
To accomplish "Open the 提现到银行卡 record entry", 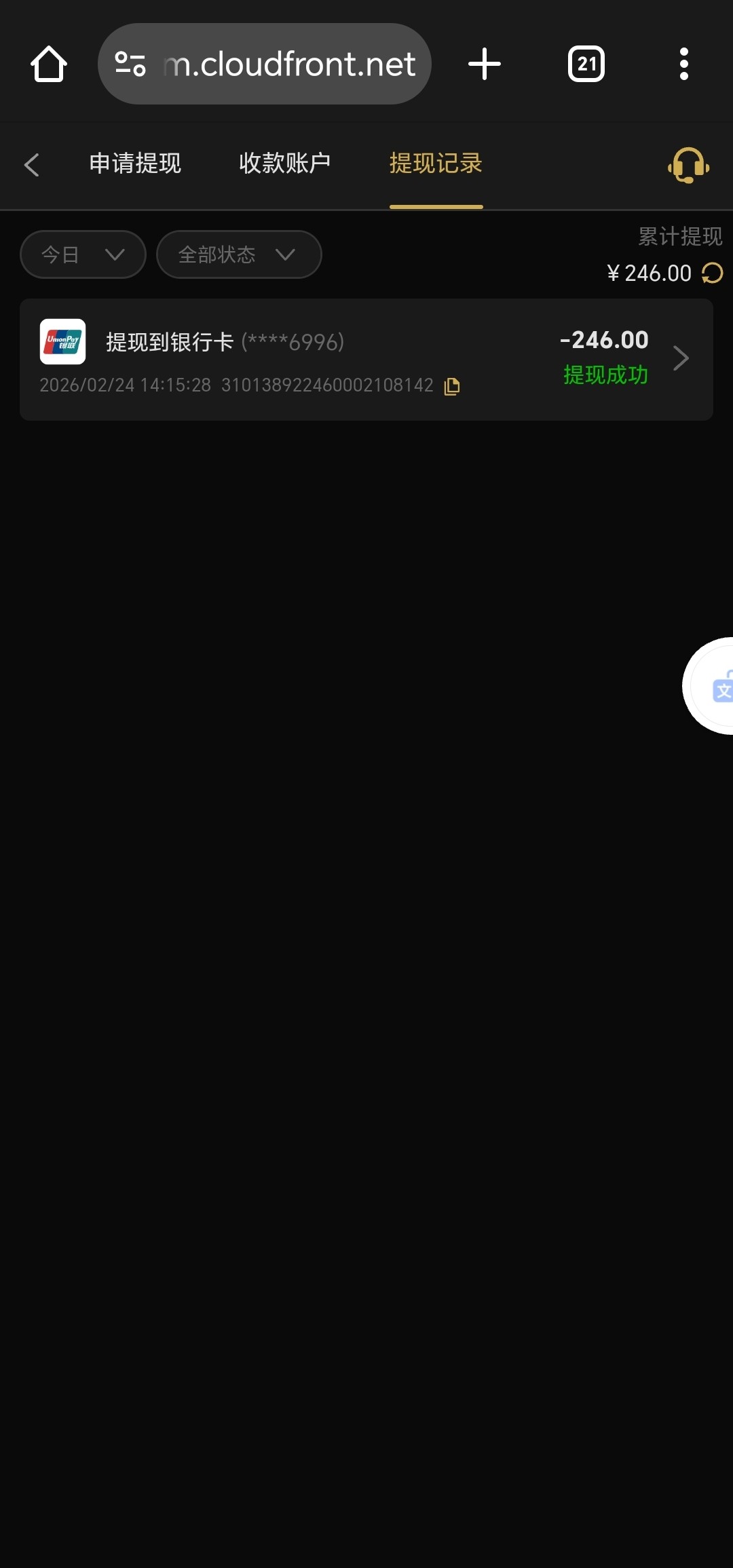I will click(366, 360).
